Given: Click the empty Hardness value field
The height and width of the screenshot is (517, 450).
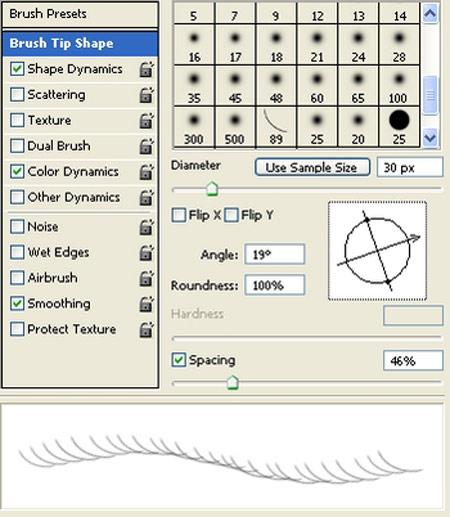Looking at the screenshot, I should (x=413, y=315).
